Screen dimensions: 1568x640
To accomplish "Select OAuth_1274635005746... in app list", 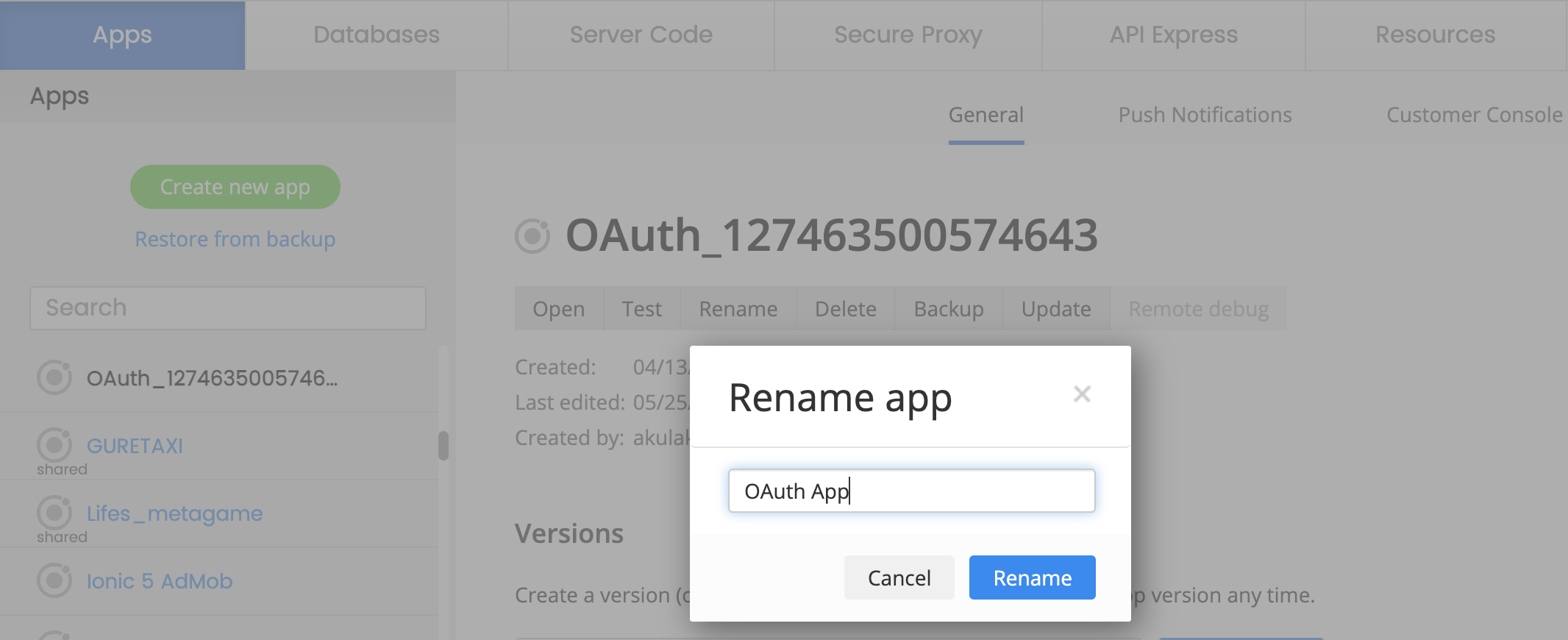I will 213,378.
